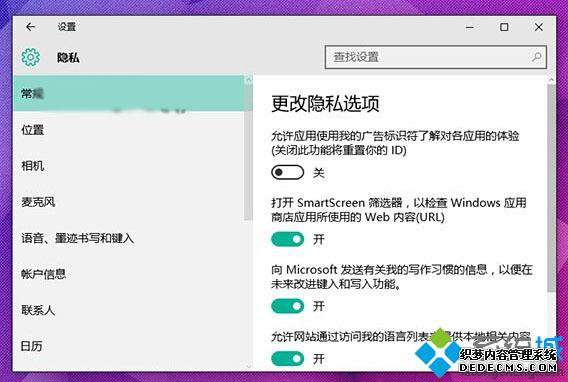
Task: Click the back arrow in the title bar
Action: [x=30, y=27]
